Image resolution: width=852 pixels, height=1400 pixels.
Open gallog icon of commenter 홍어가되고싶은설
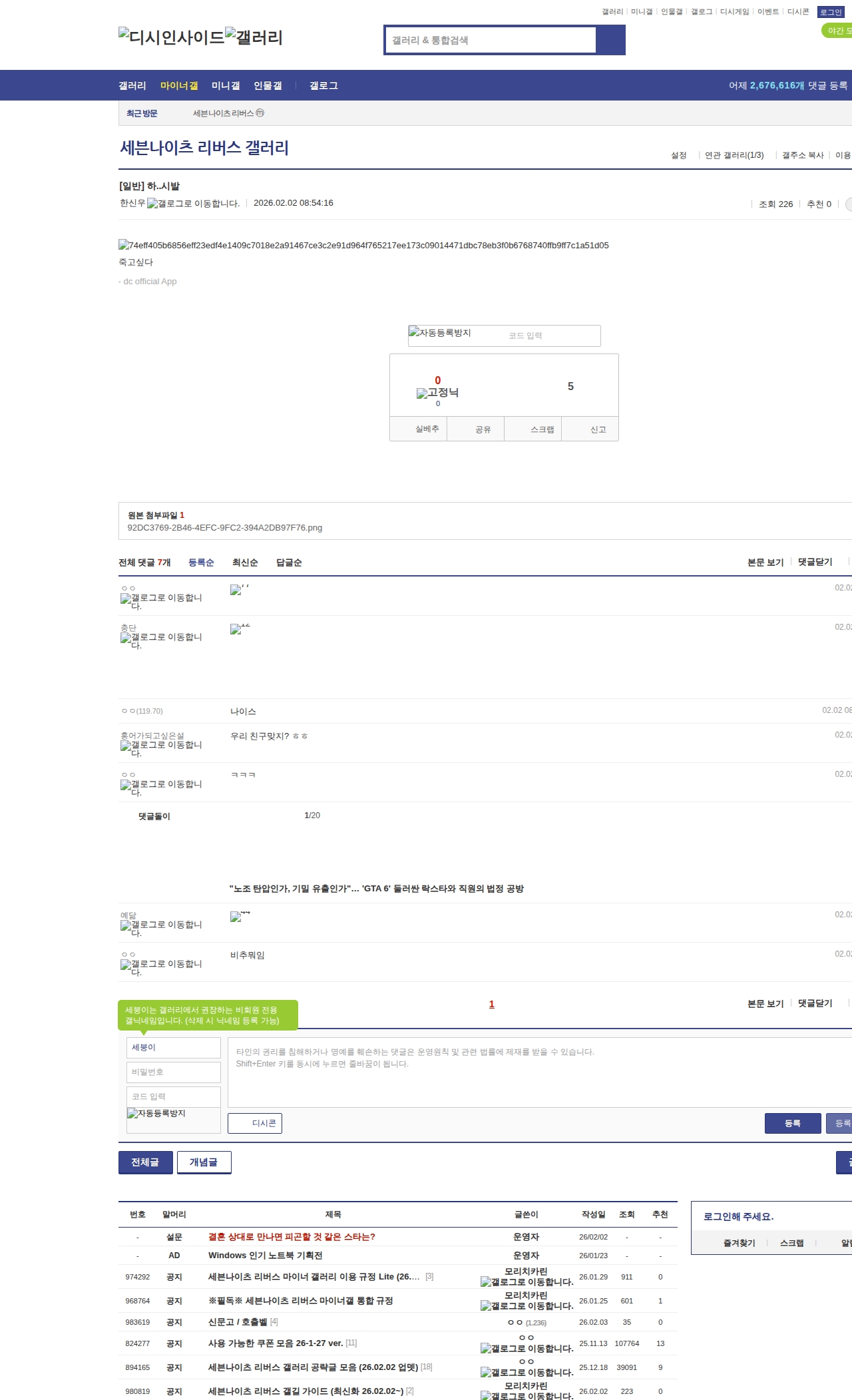click(x=126, y=746)
